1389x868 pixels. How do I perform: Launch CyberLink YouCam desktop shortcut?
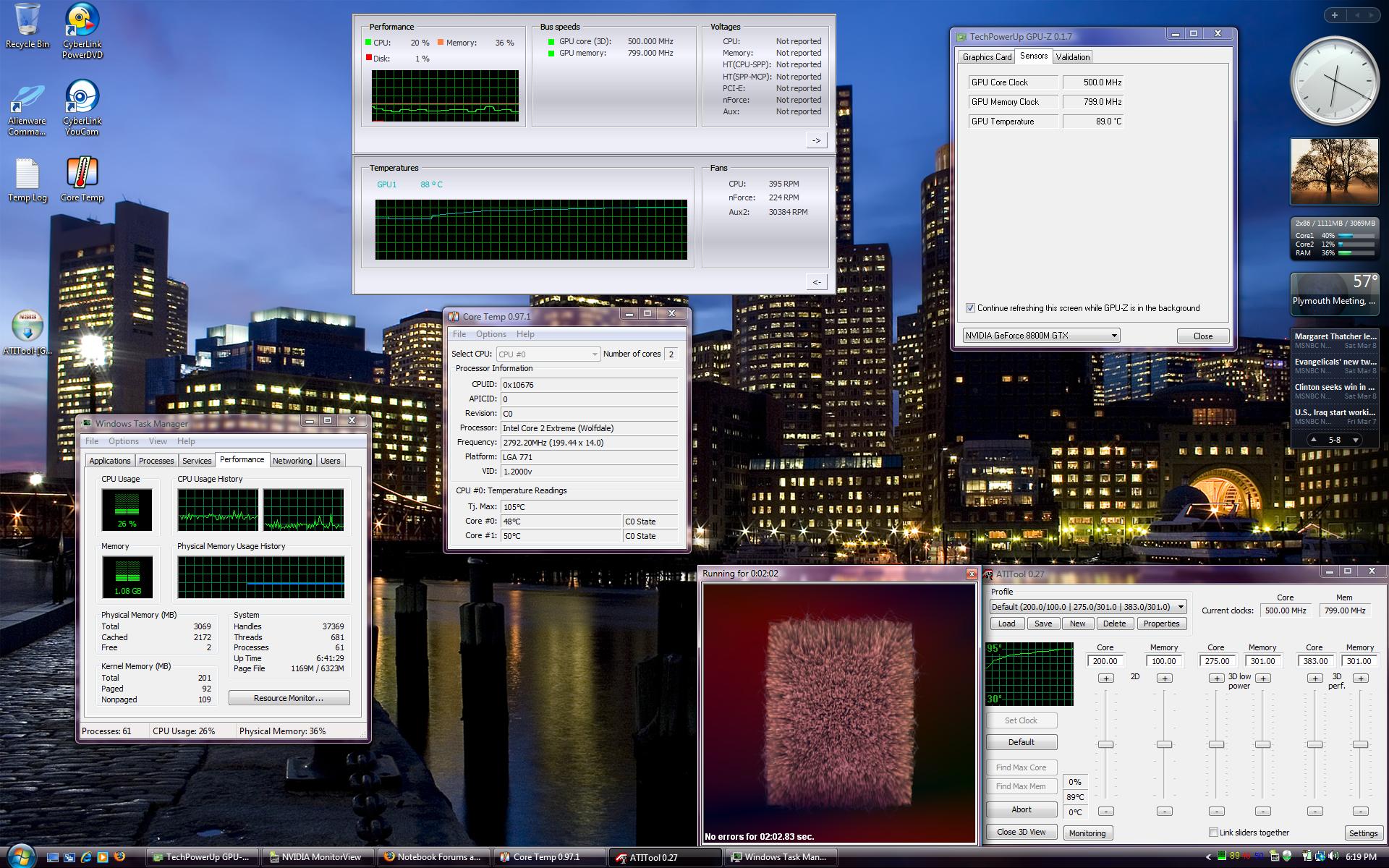tap(82, 108)
